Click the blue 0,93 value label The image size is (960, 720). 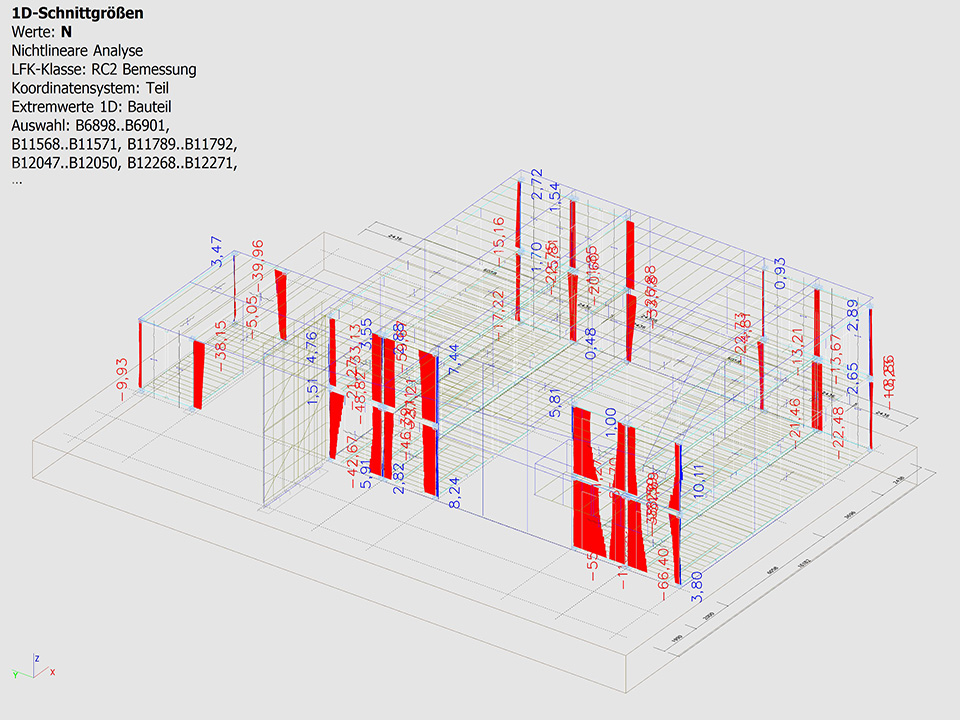781,273
